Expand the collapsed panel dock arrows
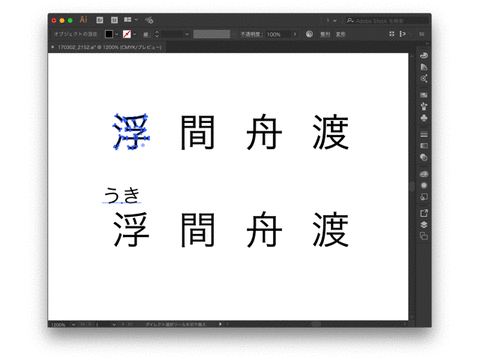Screen dimensions: 480x360 427,43
